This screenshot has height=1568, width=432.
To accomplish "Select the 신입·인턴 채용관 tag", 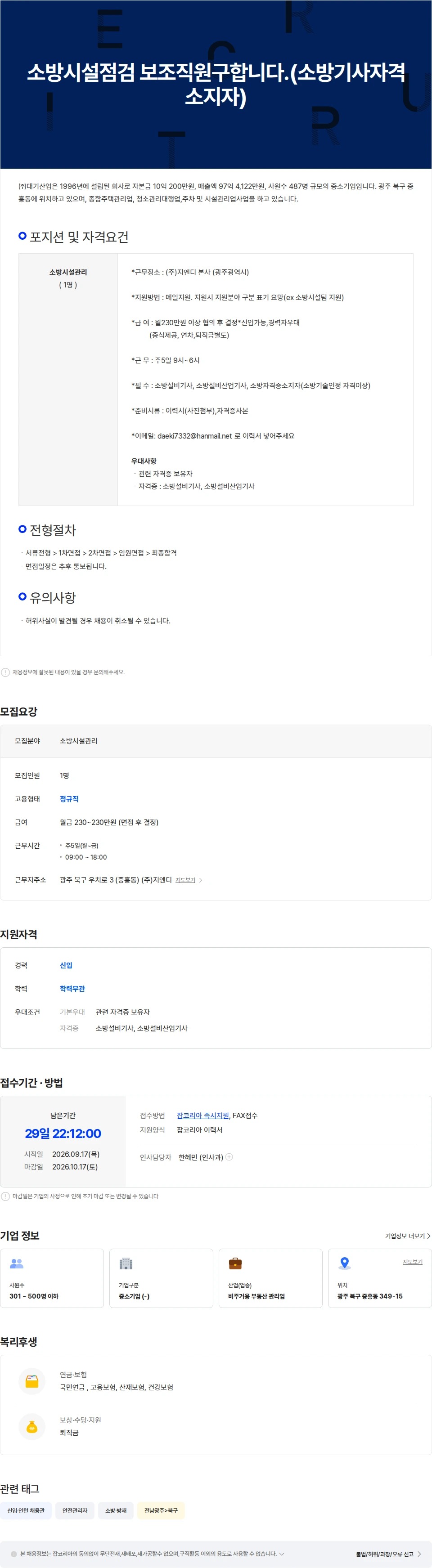I will pos(26,1510).
